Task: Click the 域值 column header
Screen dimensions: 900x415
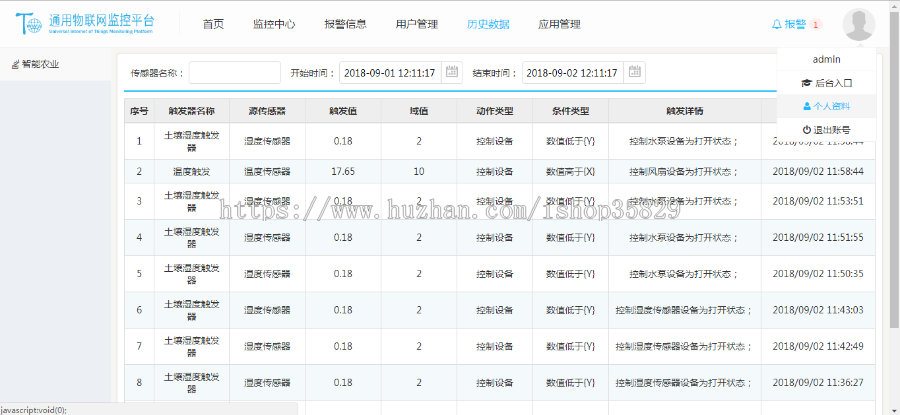Action: click(419, 111)
